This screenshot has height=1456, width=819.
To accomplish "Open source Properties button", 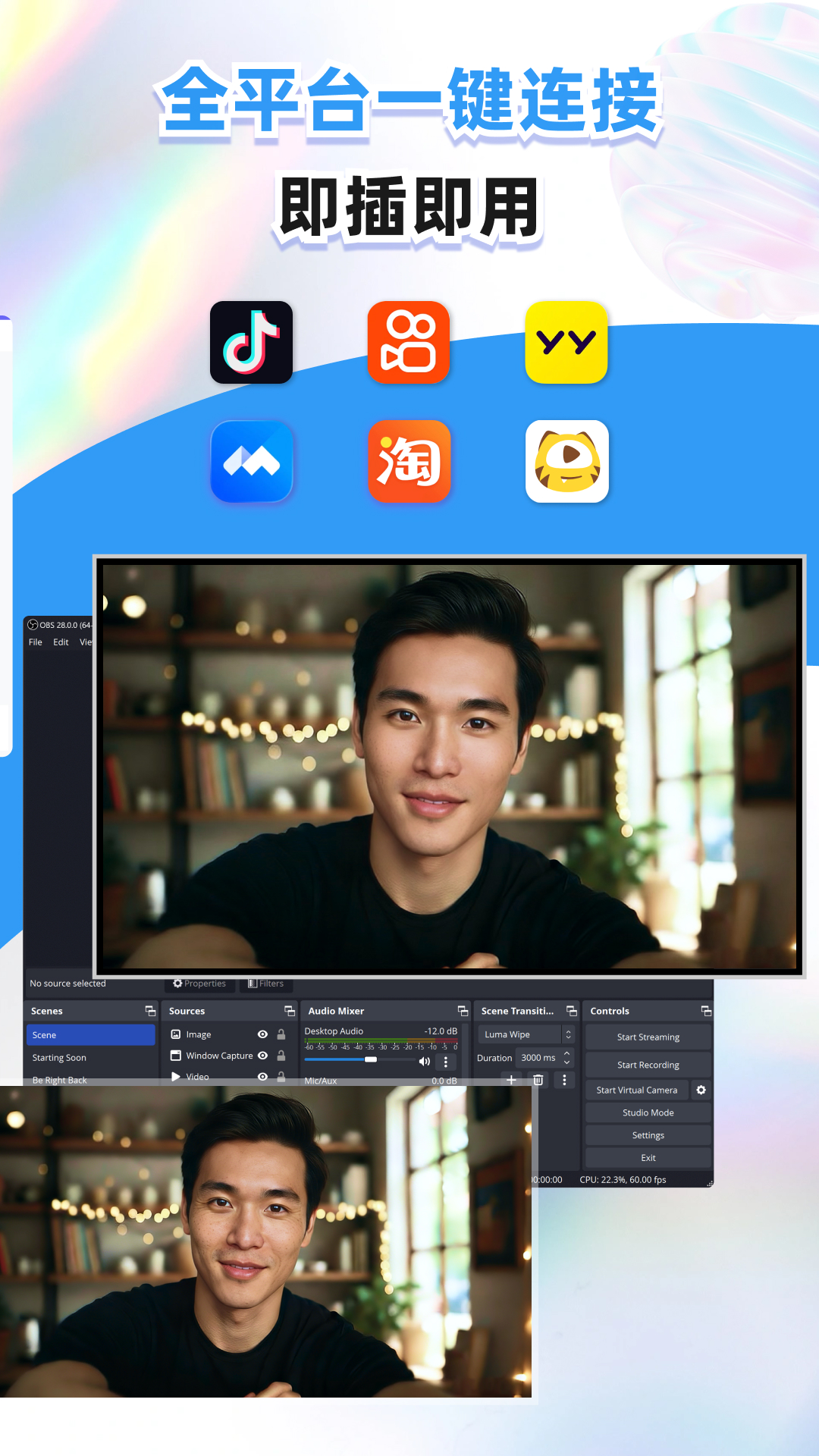I will click(x=199, y=984).
